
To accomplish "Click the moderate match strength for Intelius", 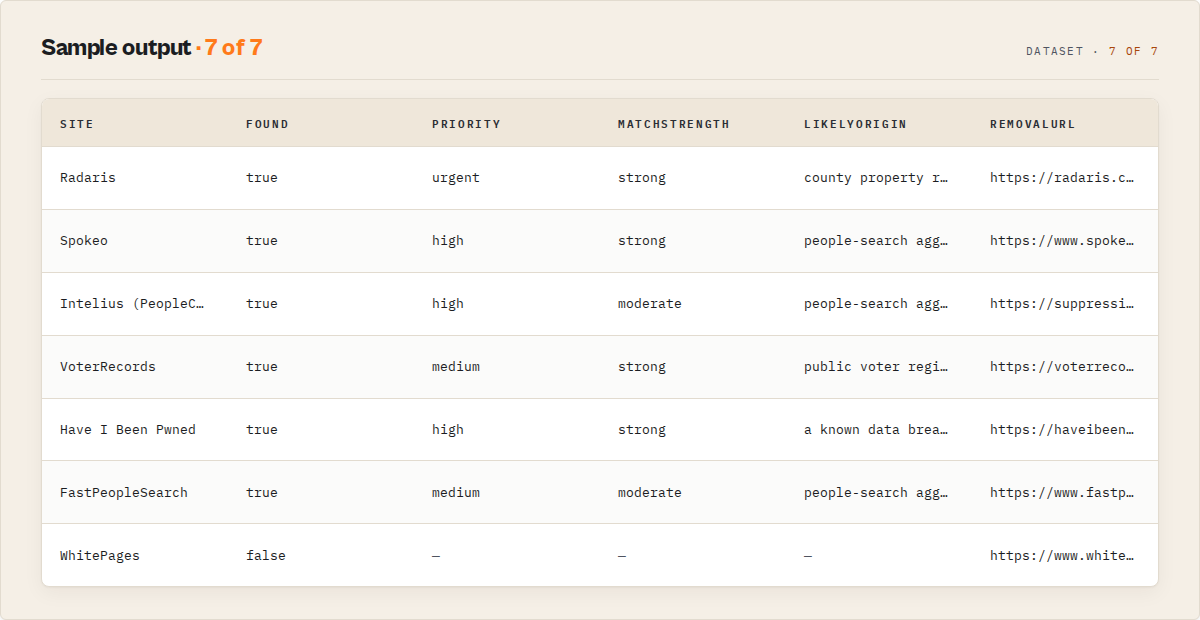I will click(650, 304).
